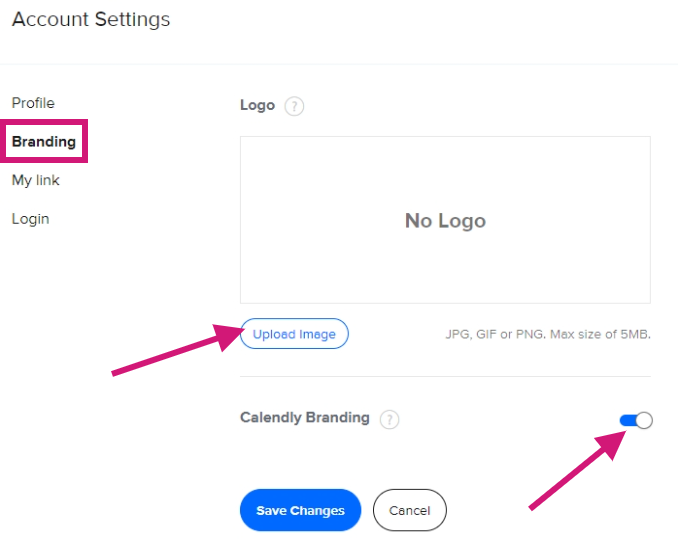Viewport: 678px width, 539px height.
Task: Go to the My link section
Action: (35, 180)
